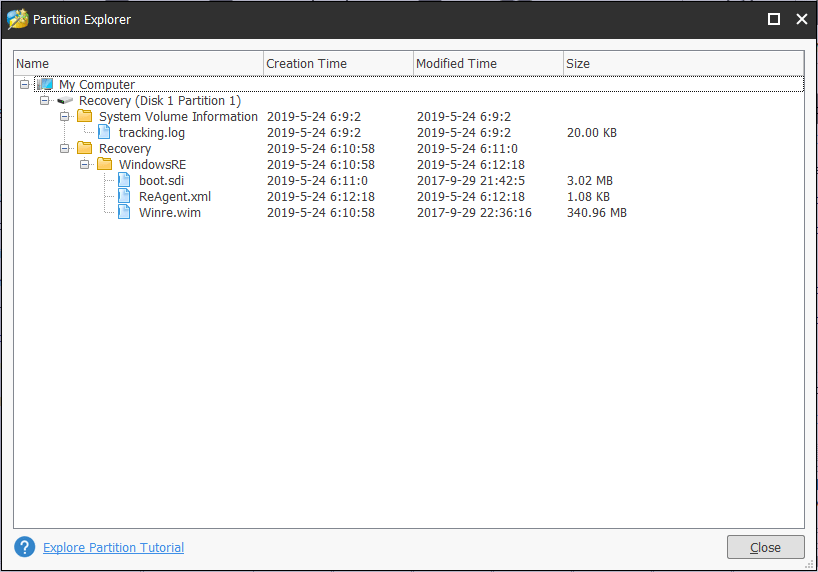Sort by the Creation Time column header
This screenshot has height=572, width=818.
(x=339, y=63)
